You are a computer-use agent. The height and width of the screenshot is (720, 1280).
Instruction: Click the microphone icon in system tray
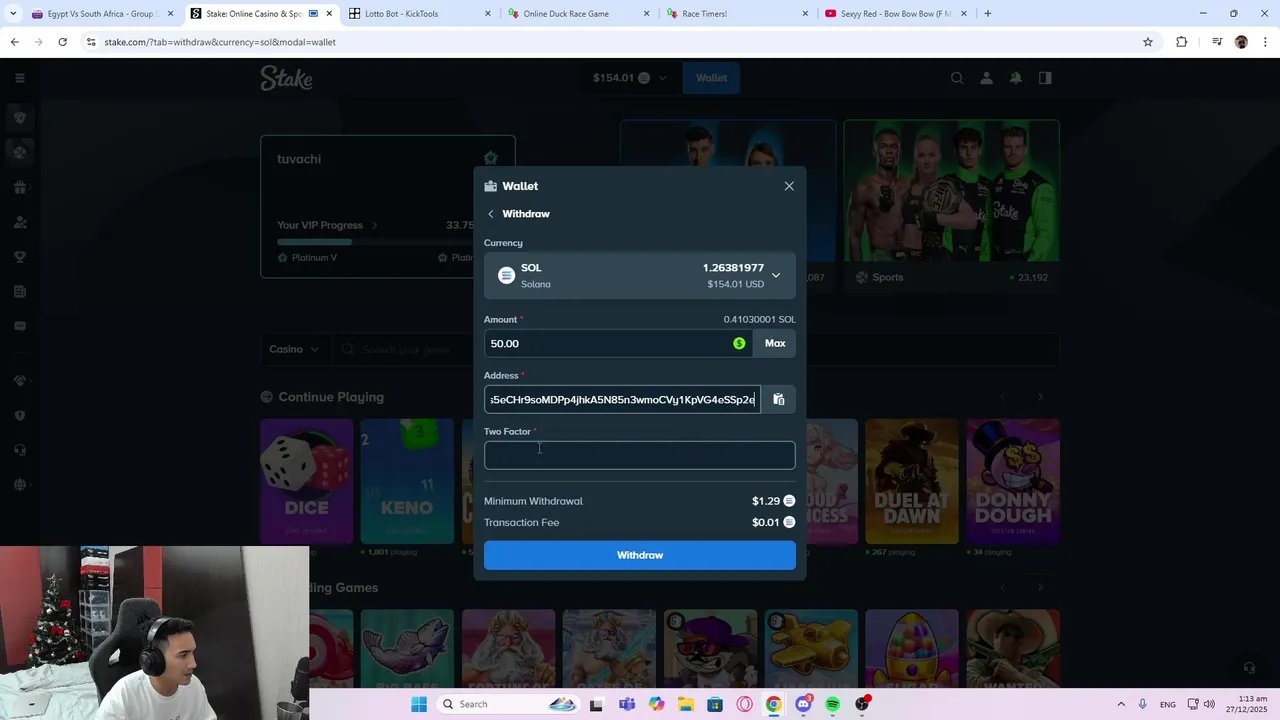(1143, 704)
